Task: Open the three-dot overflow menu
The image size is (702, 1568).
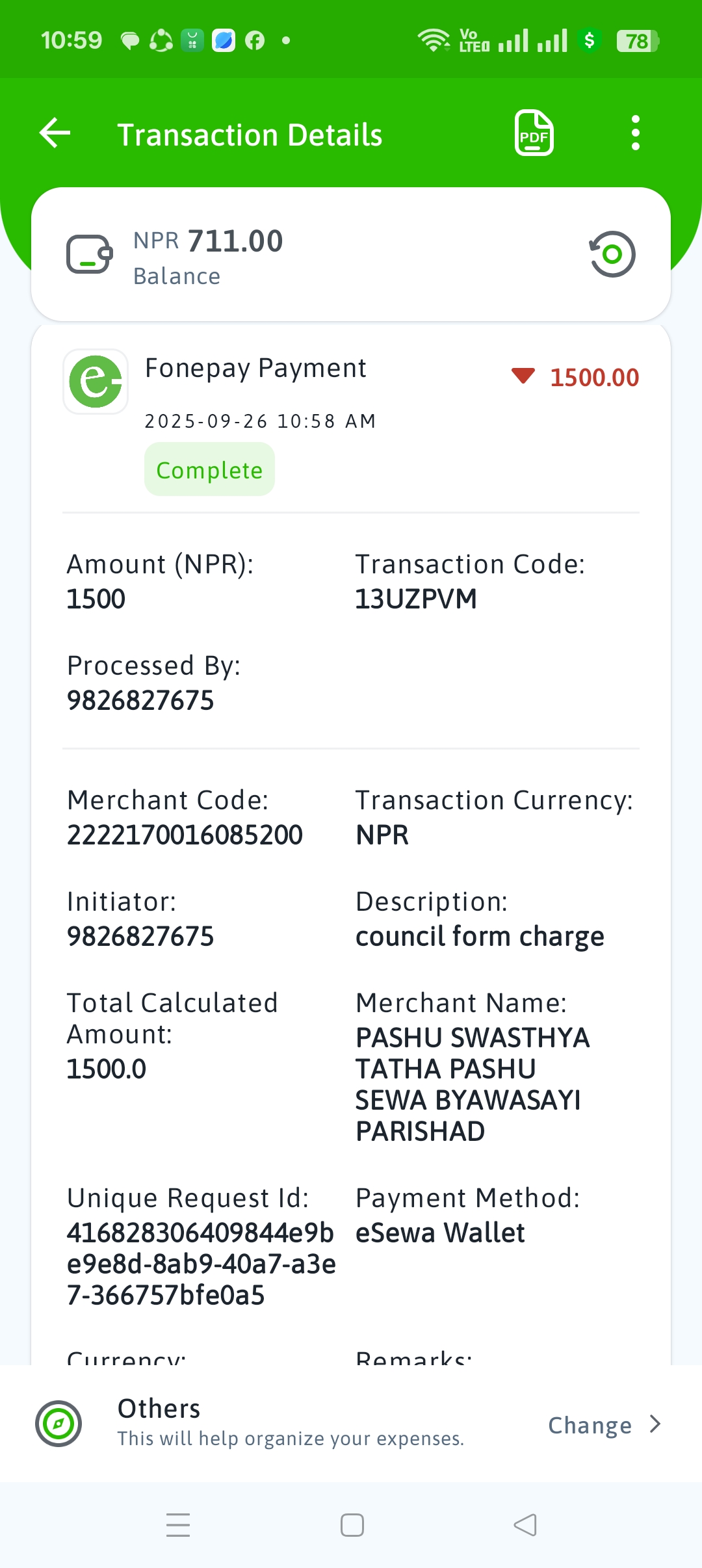Action: coord(636,133)
